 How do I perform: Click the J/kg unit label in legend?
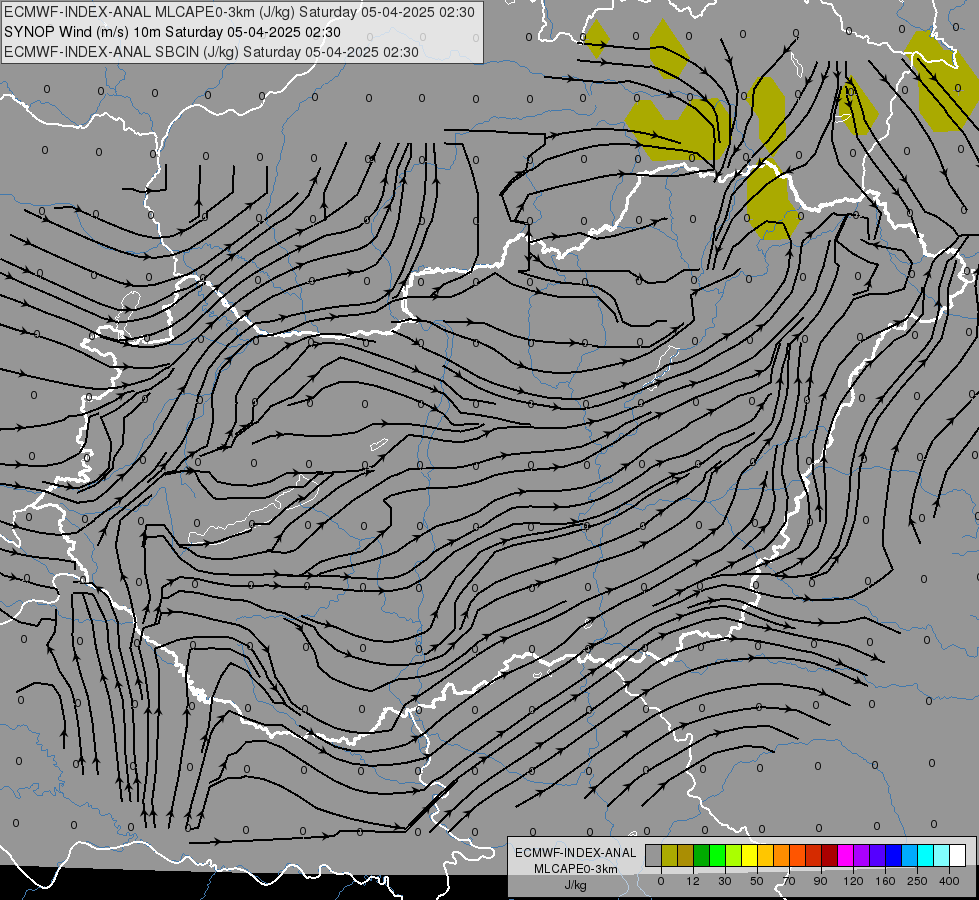click(576, 885)
